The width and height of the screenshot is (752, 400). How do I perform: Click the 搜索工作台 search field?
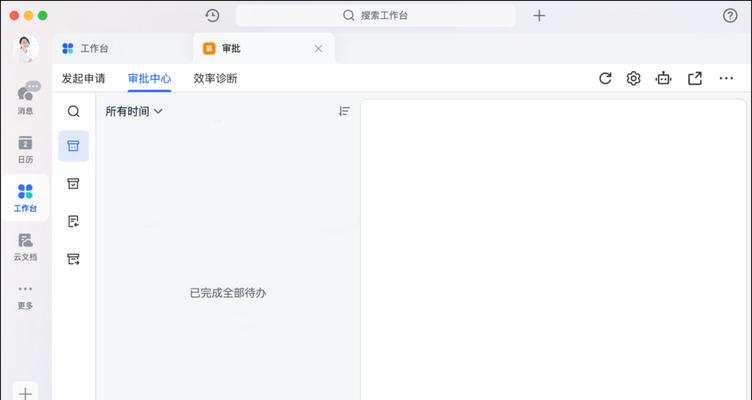pyautogui.click(x=376, y=15)
